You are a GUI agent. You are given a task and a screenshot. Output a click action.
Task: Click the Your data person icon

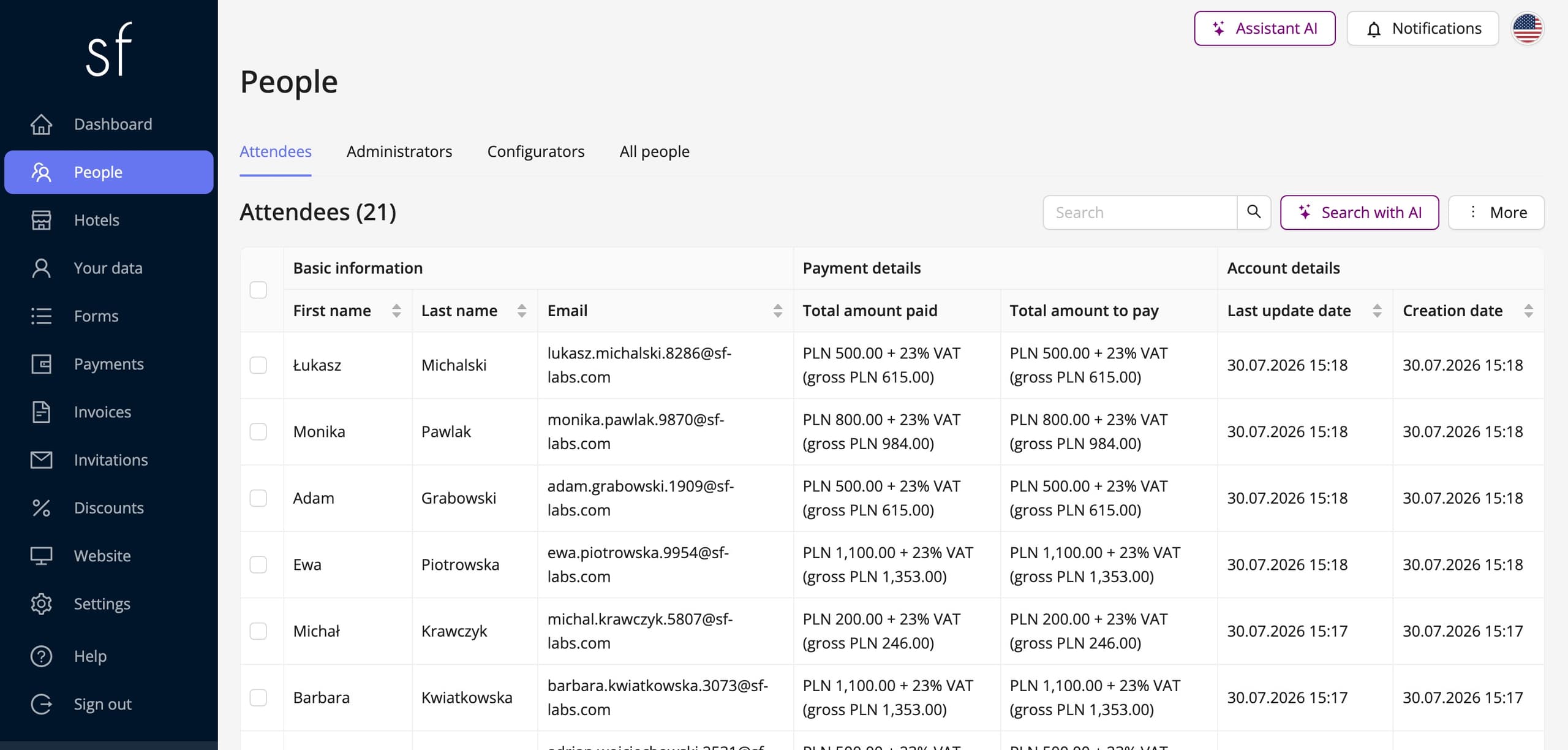(41, 268)
